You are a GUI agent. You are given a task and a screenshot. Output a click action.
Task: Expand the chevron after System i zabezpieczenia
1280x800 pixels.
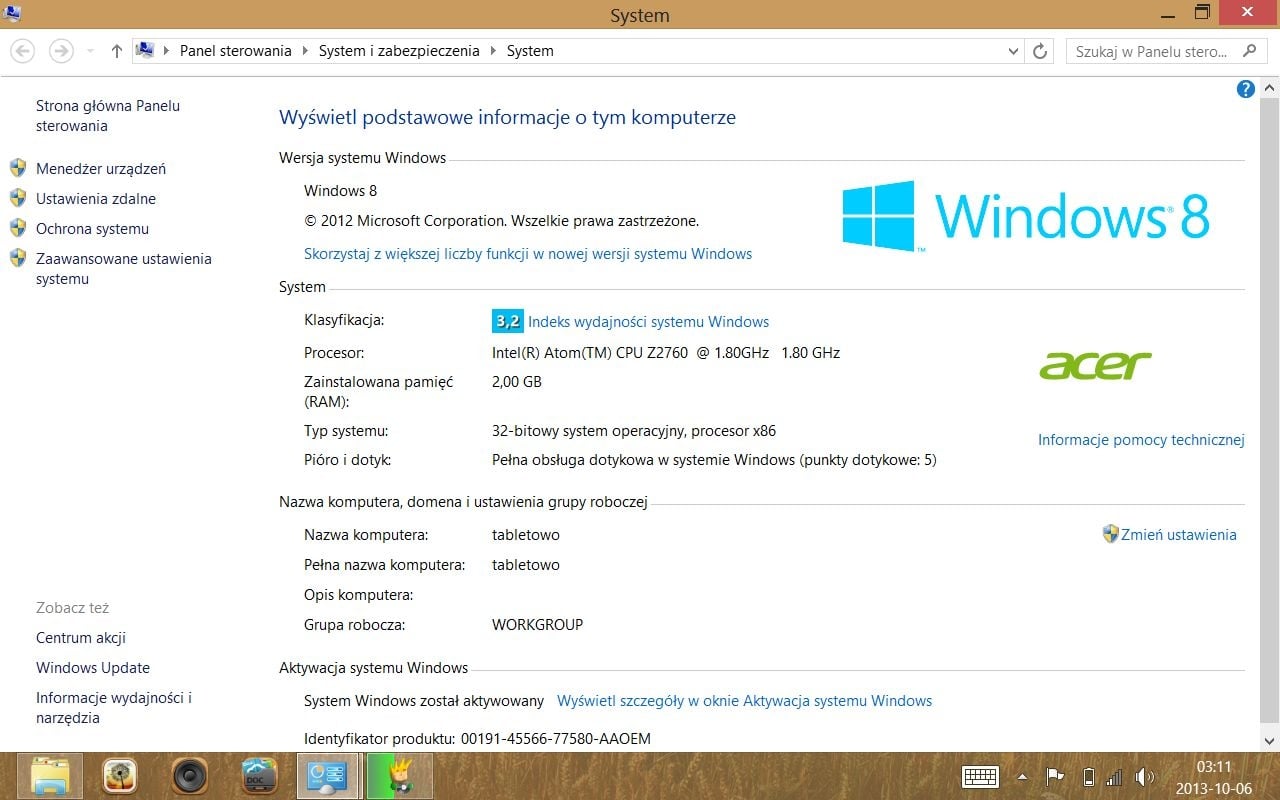(493, 51)
